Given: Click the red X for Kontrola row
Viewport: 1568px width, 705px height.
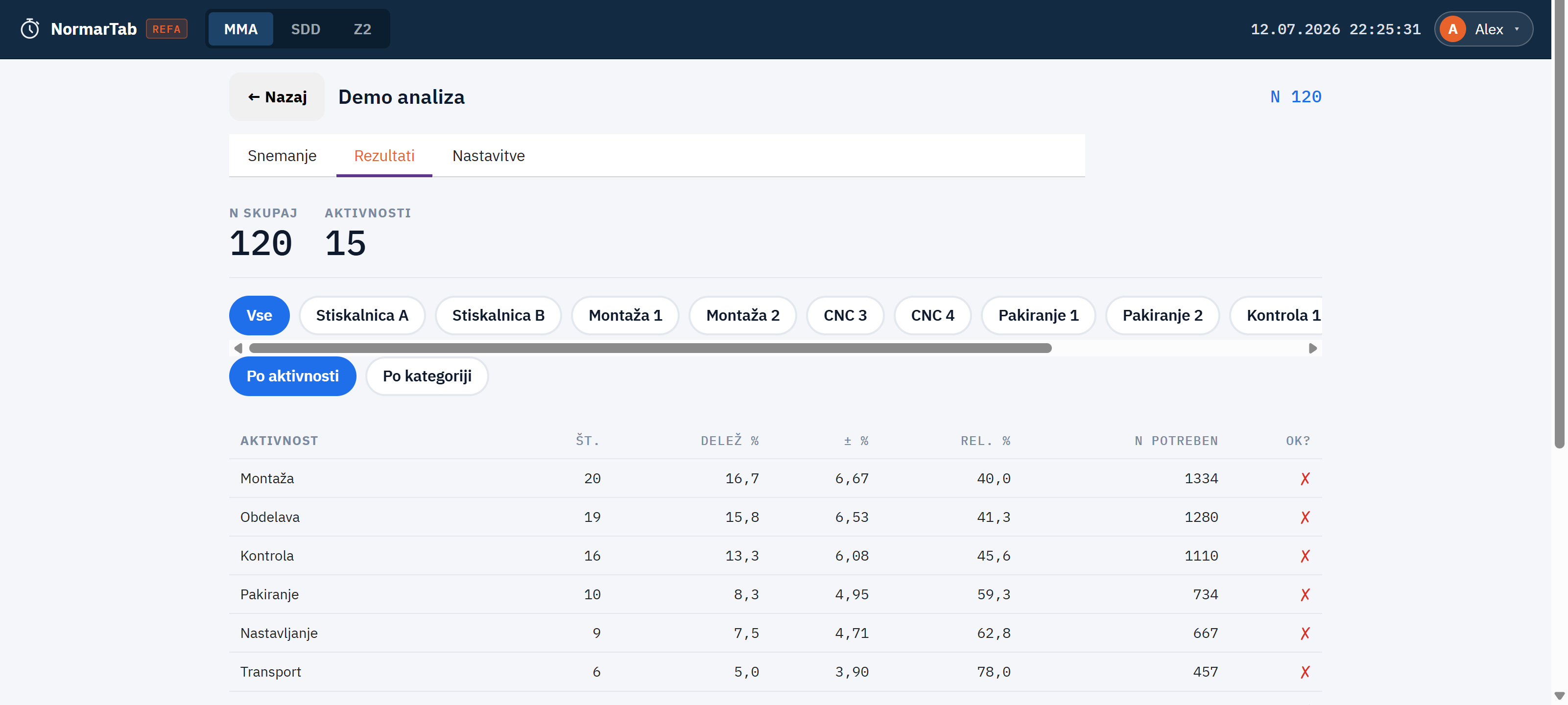Looking at the screenshot, I should point(1305,556).
